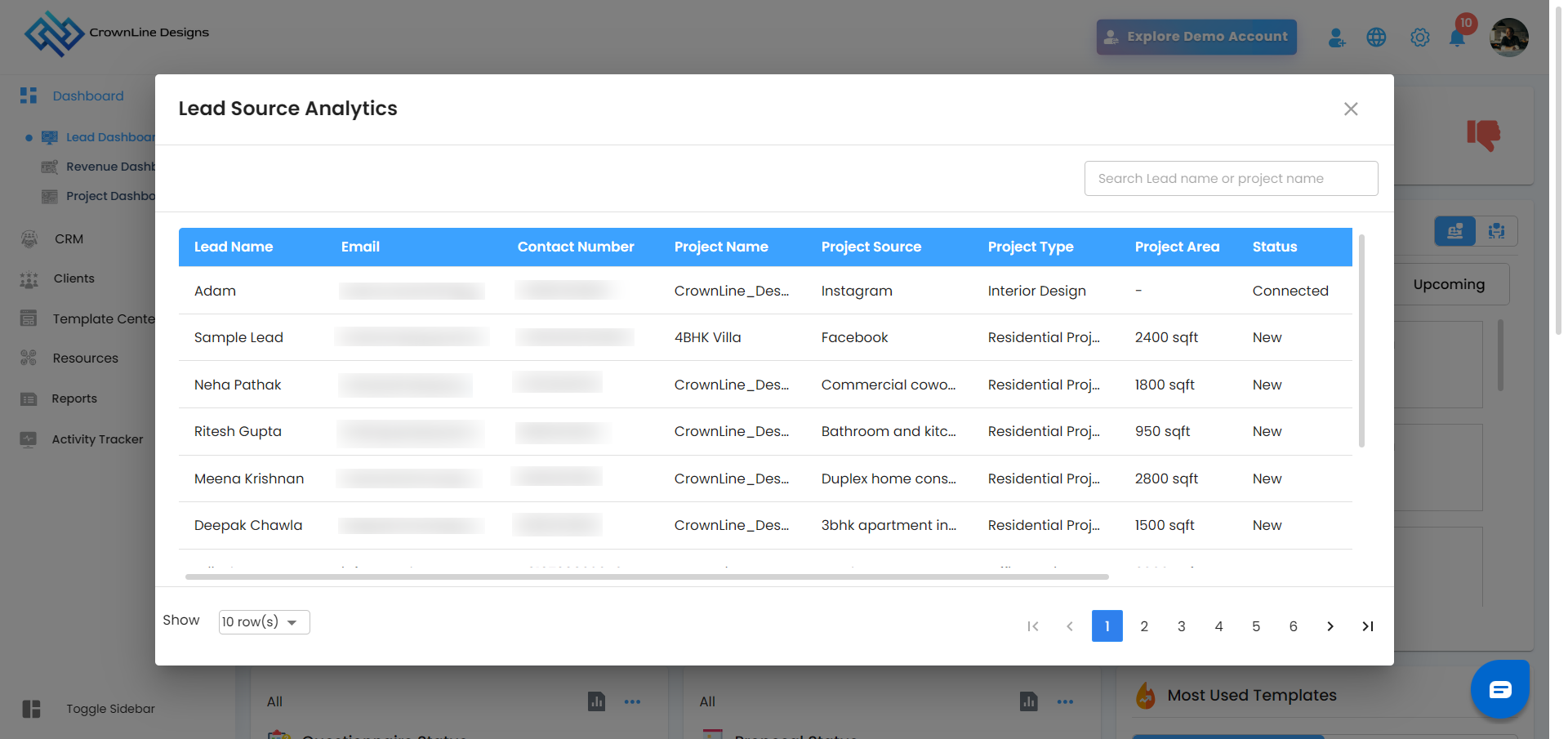Screen dimensions: 1568x739
Task: Select the lead Meena Krishnan
Action: (x=249, y=479)
